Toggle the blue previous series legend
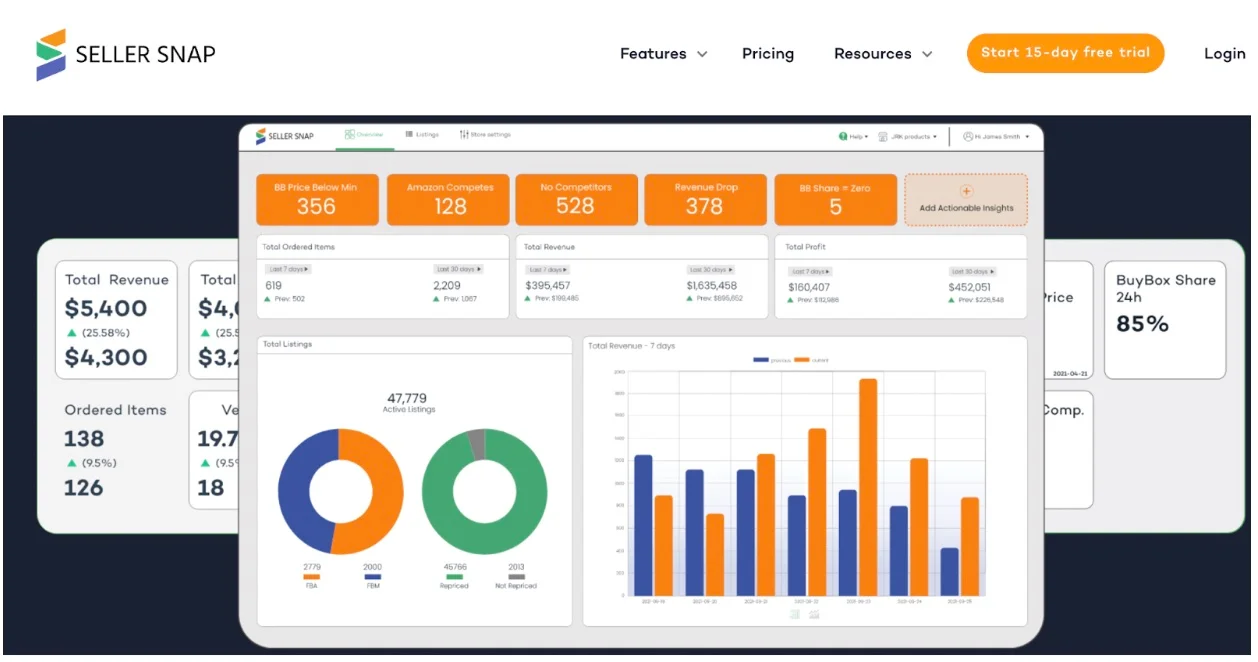This screenshot has height=662, width=1258. (772, 360)
